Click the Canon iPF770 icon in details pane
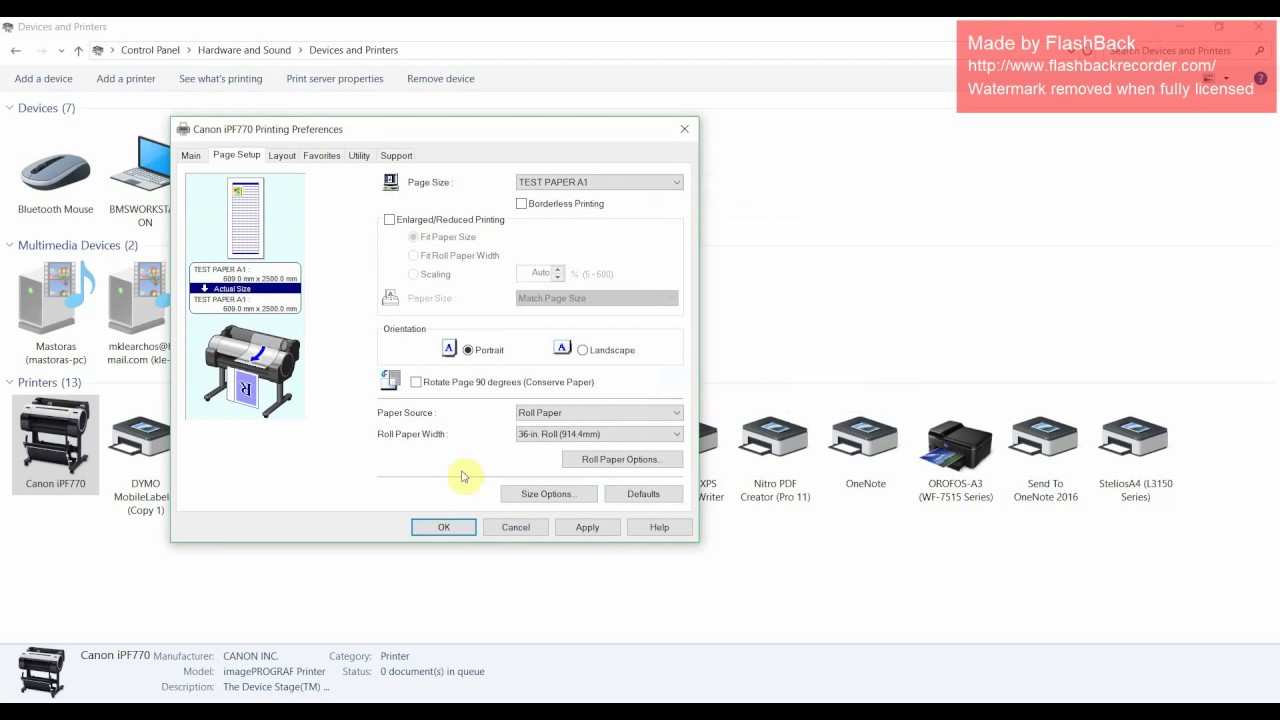Screen dimensions: 1280x720 [42, 671]
